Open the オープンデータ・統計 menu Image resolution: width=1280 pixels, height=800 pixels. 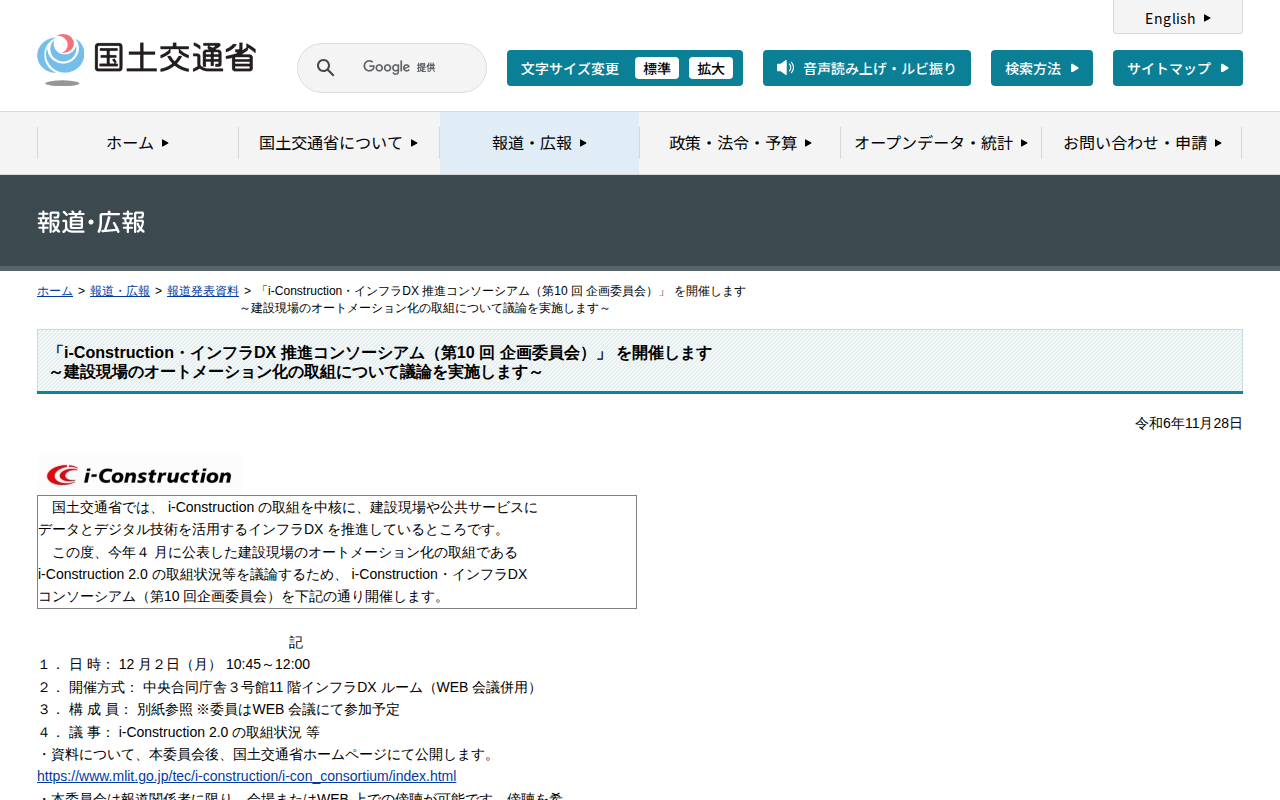tap(941, 143)
